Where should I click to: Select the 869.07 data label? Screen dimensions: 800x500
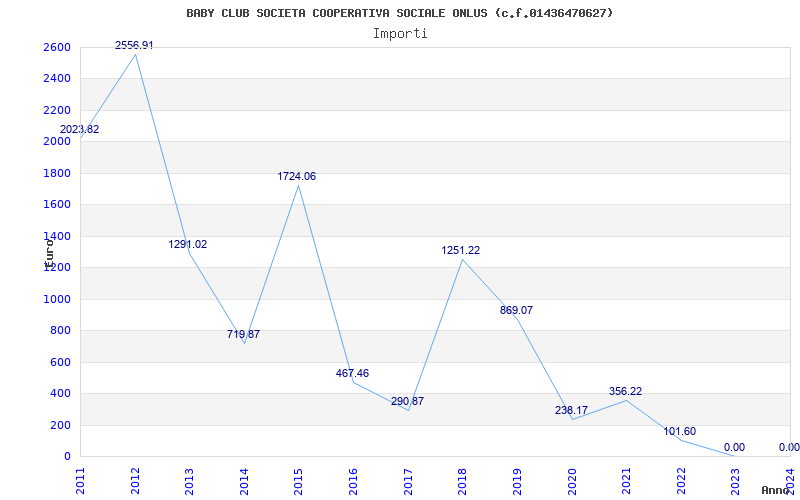coord(516,310)
